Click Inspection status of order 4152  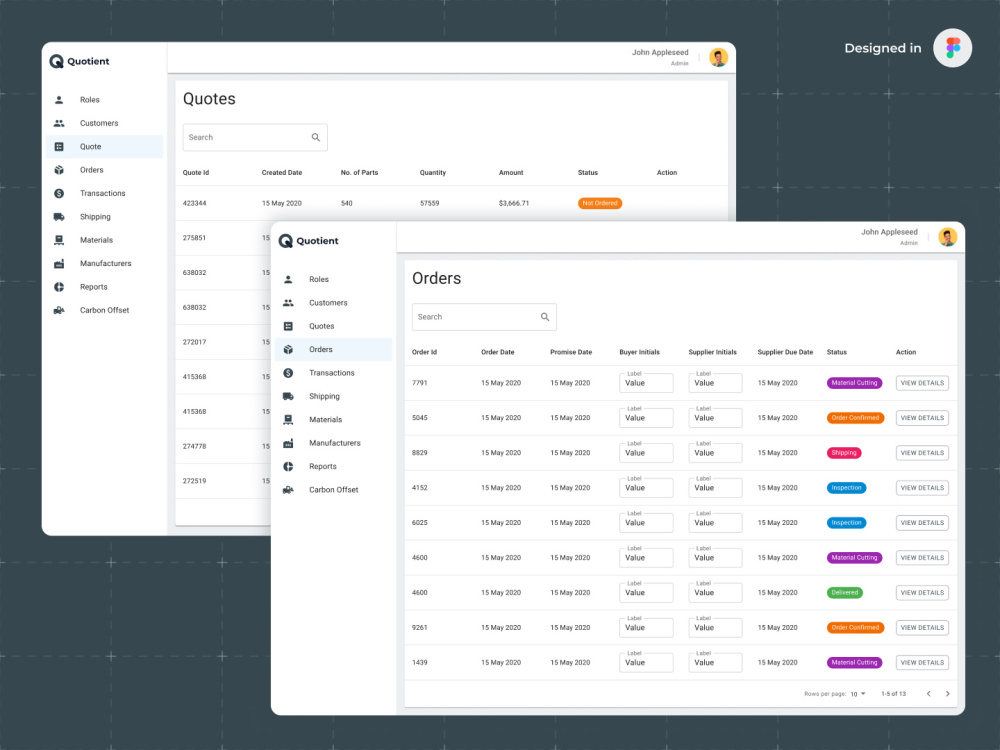(x=846, y=488)
